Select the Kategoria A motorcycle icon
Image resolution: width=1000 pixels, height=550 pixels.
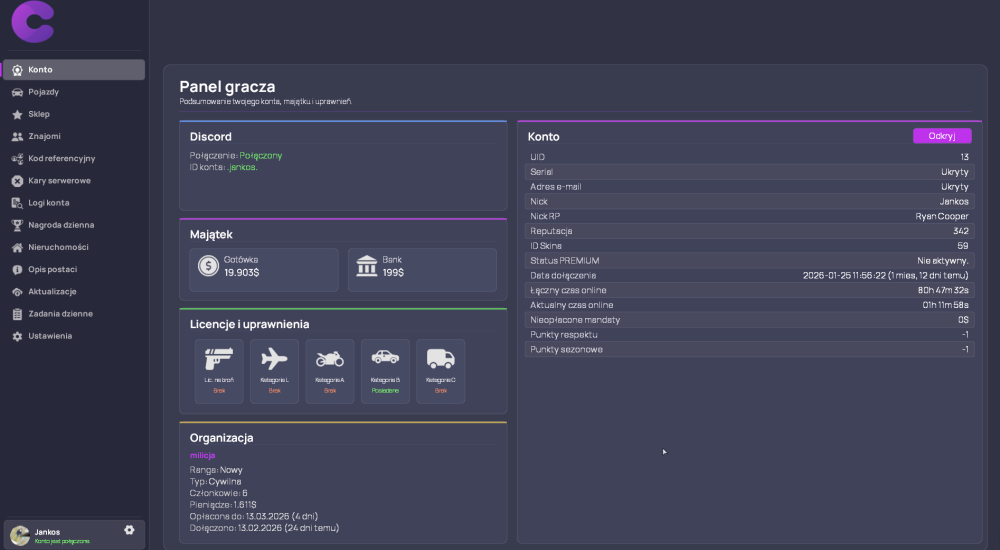coord(330,359)
